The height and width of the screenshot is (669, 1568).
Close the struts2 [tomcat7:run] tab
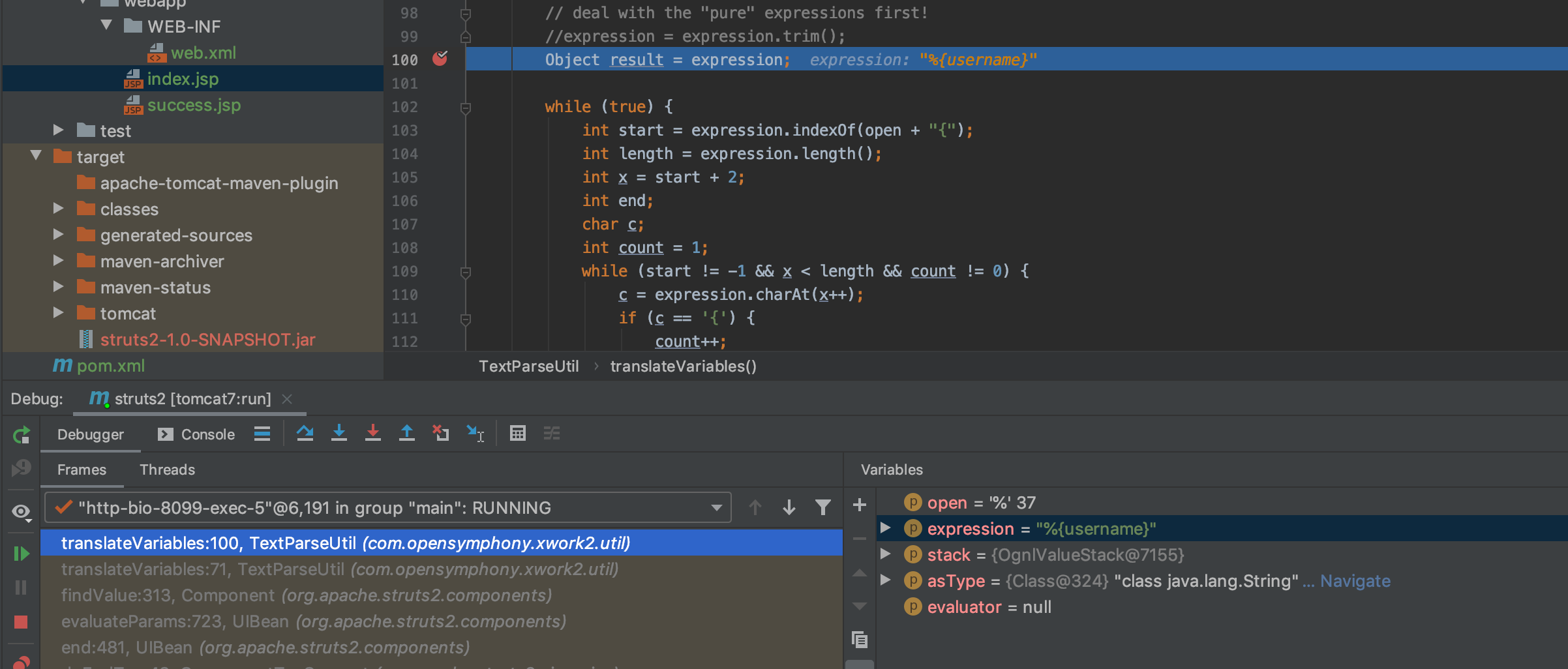pyautogui.click(x=287, y=398)
